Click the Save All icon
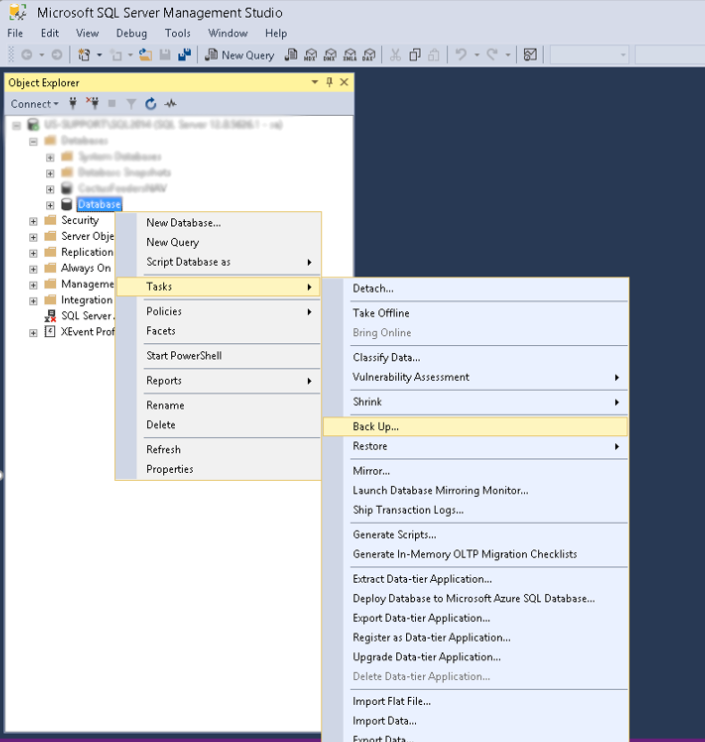 (x=184, y=55)
